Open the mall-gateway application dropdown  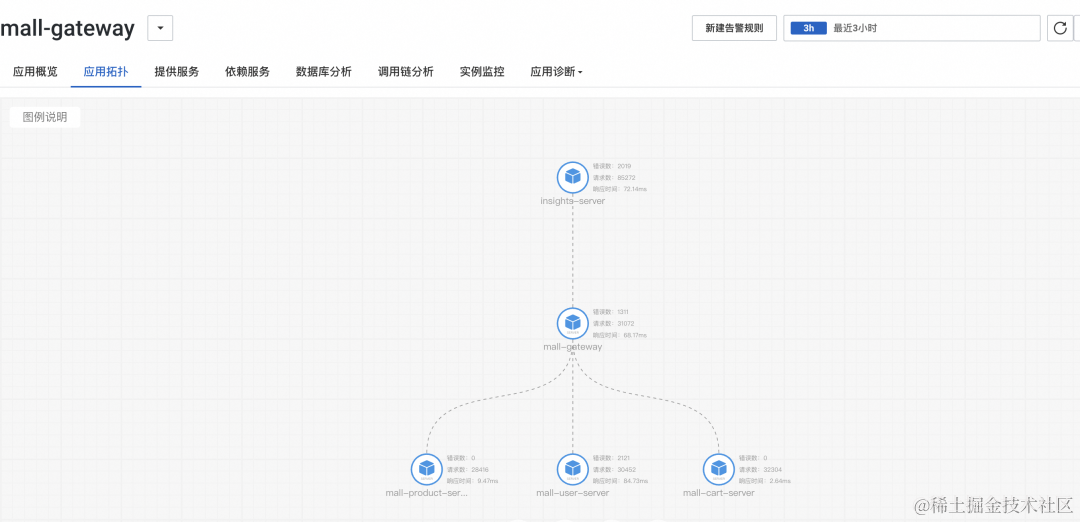[160, 28]
